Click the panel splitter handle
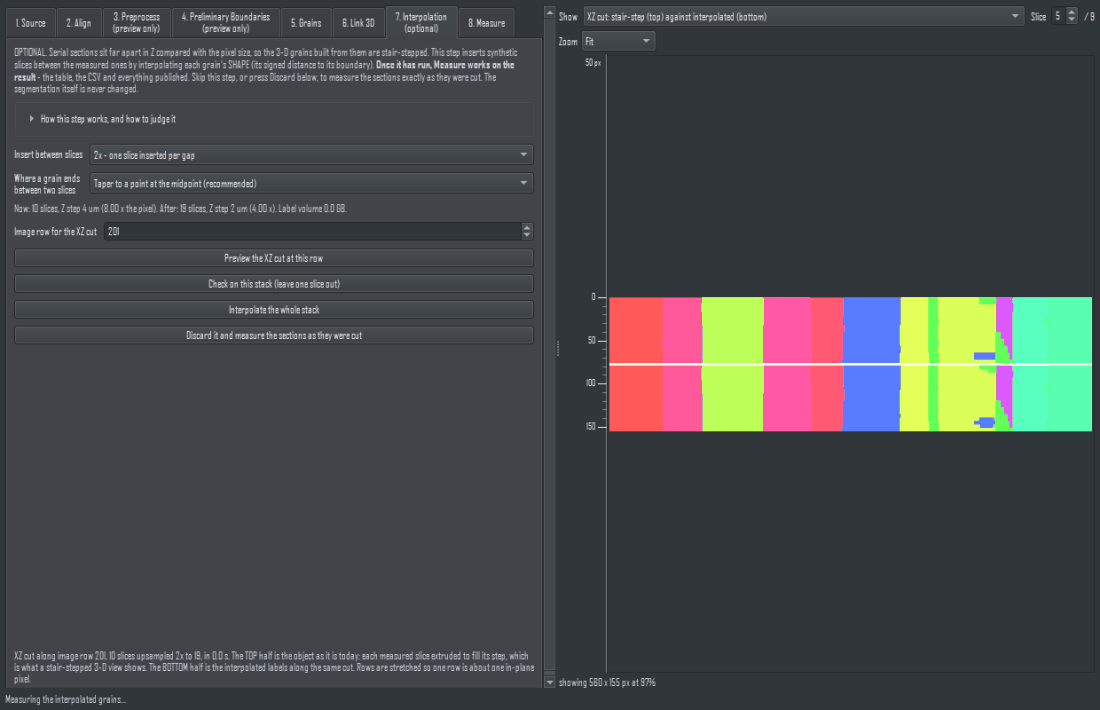 (x=558, y=349)
